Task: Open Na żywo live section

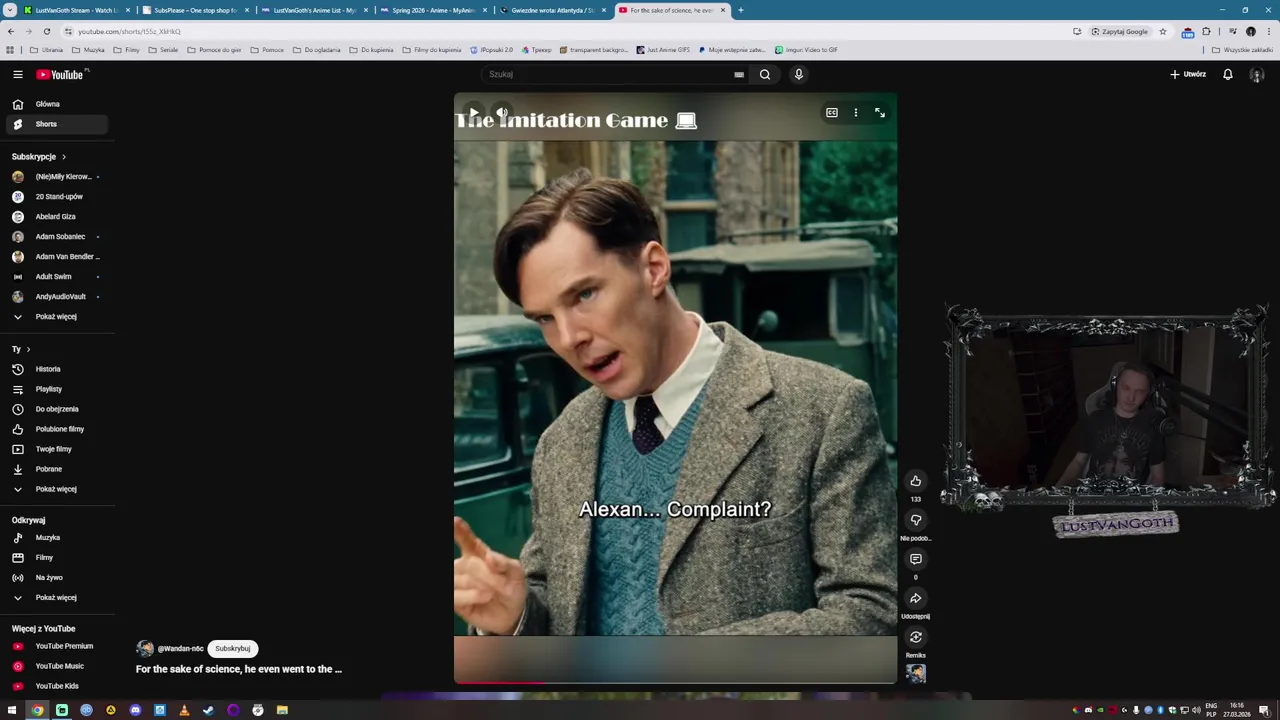Action: tap(57, 578)
